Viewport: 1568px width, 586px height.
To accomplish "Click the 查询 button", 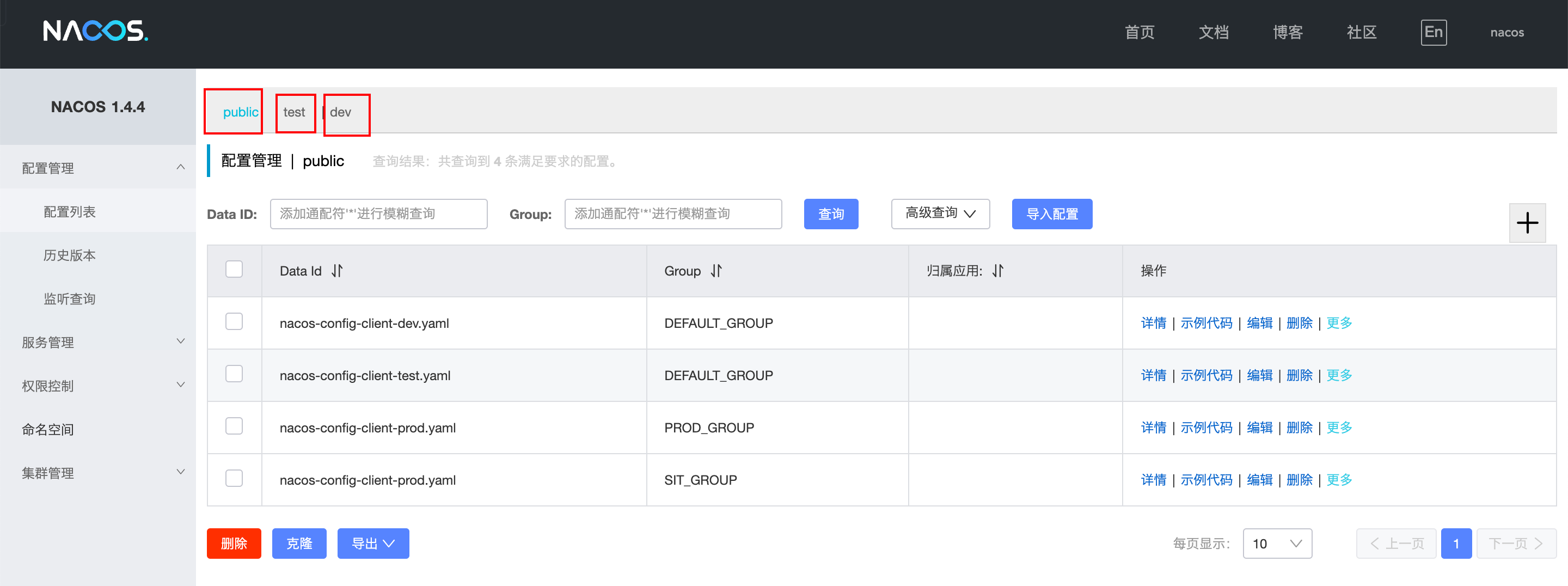I will point(831,214).
